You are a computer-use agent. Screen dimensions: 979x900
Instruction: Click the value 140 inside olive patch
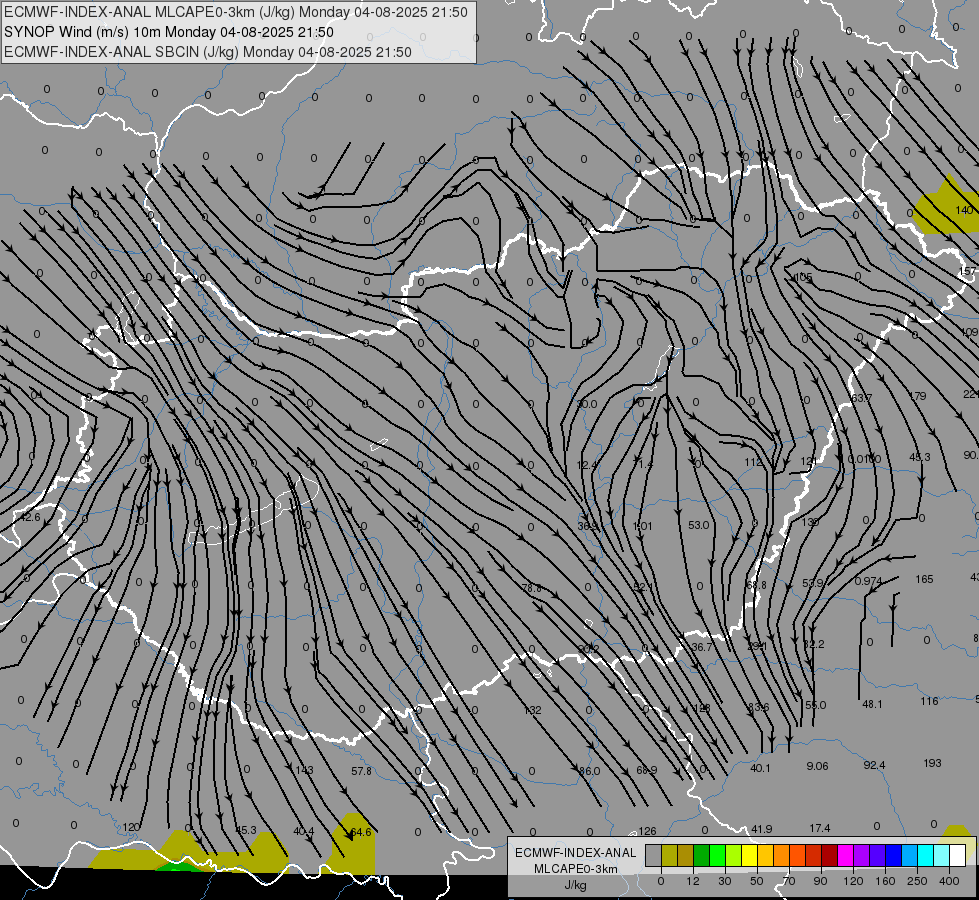964,210
